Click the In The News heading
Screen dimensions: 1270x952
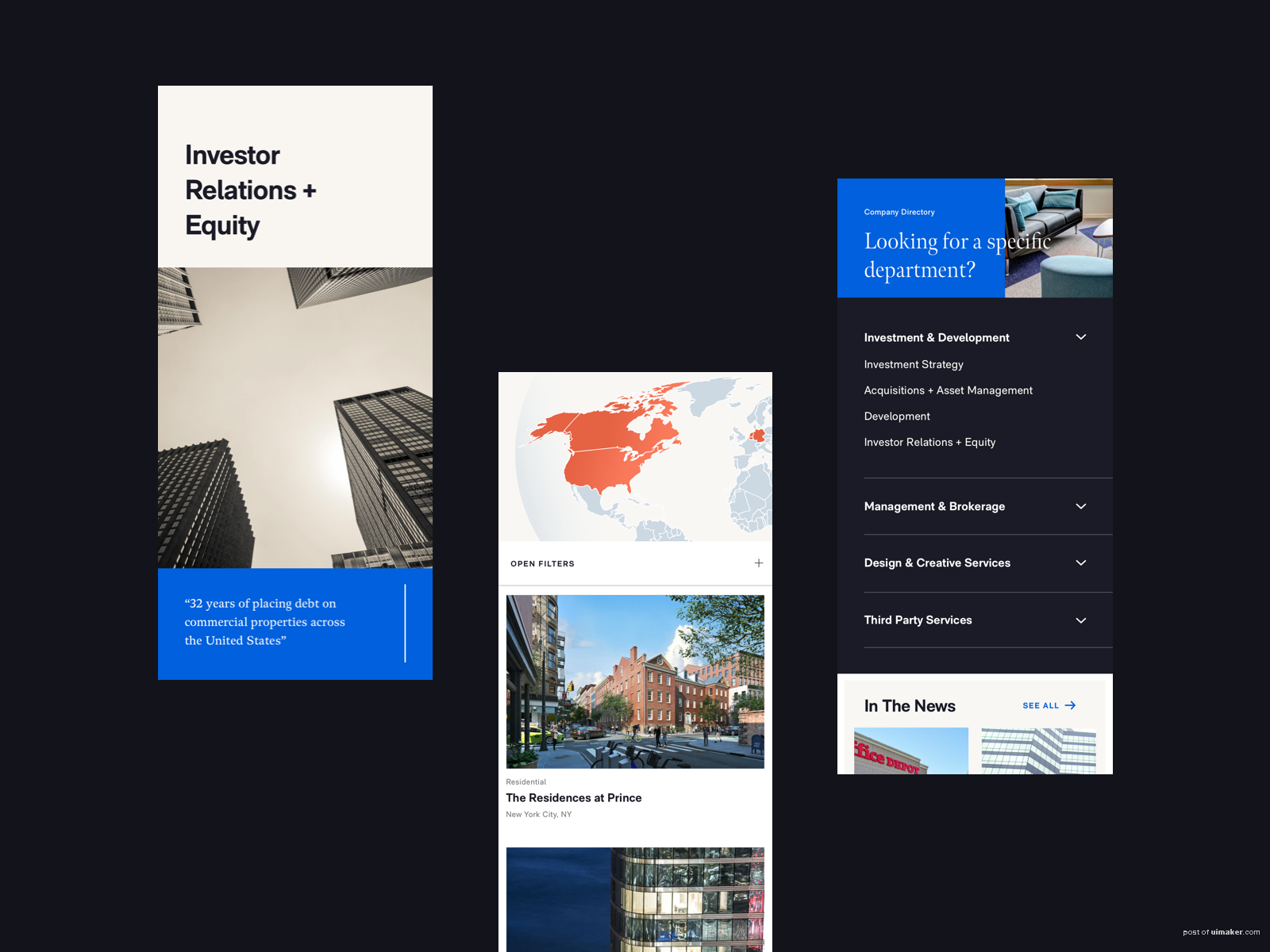pos(910,706)
